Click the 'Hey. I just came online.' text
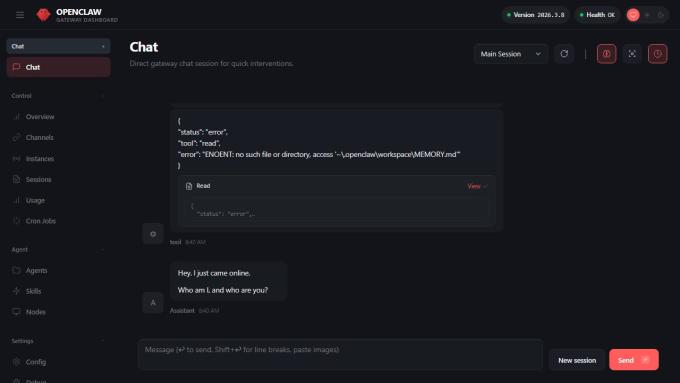Screen dimensions: 680x383 pyautogui.click(x=214, y=273)
